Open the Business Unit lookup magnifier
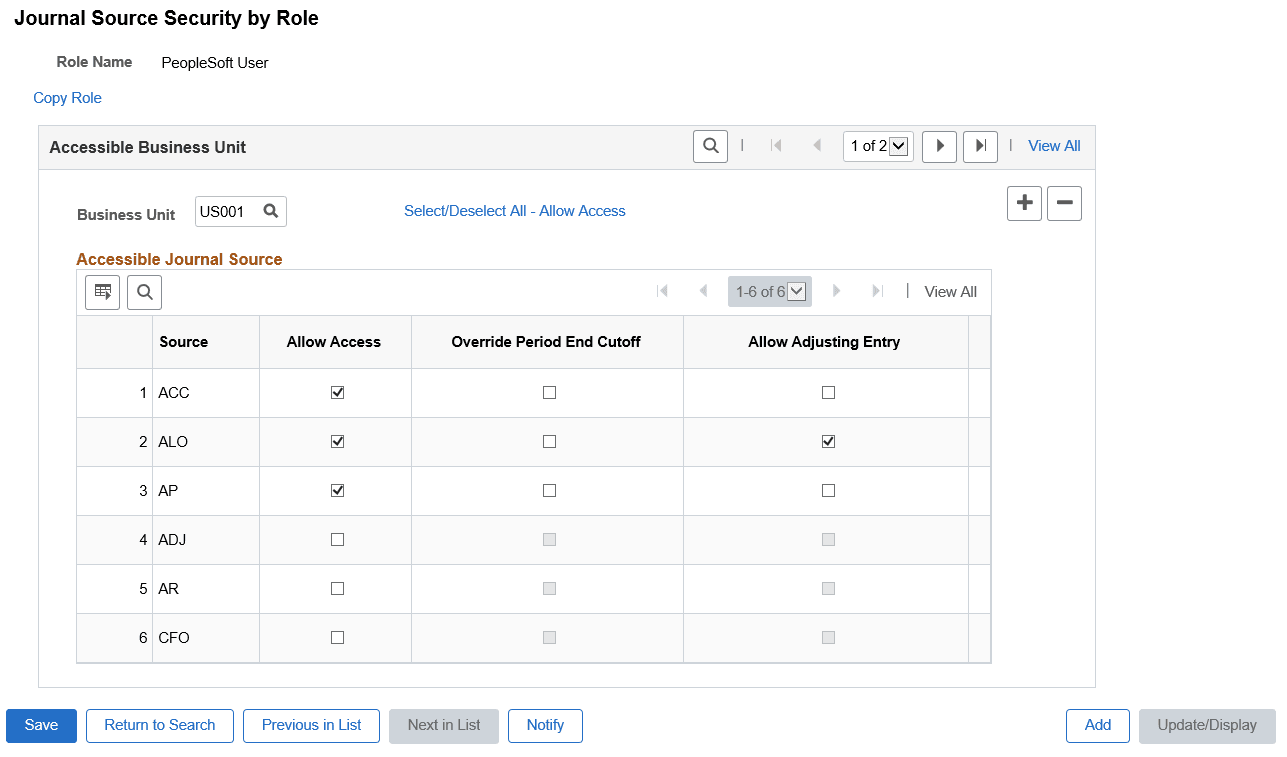Viewport: 1287px width, 757px height. pyautogui.click(x=270, y=211)
